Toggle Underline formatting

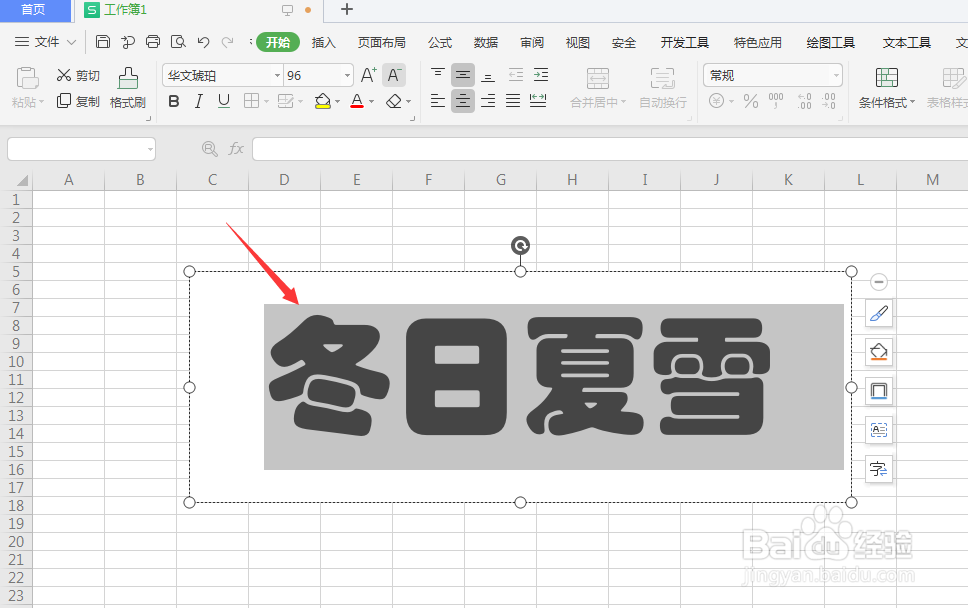pyautogui.click(x=224, y=101)
